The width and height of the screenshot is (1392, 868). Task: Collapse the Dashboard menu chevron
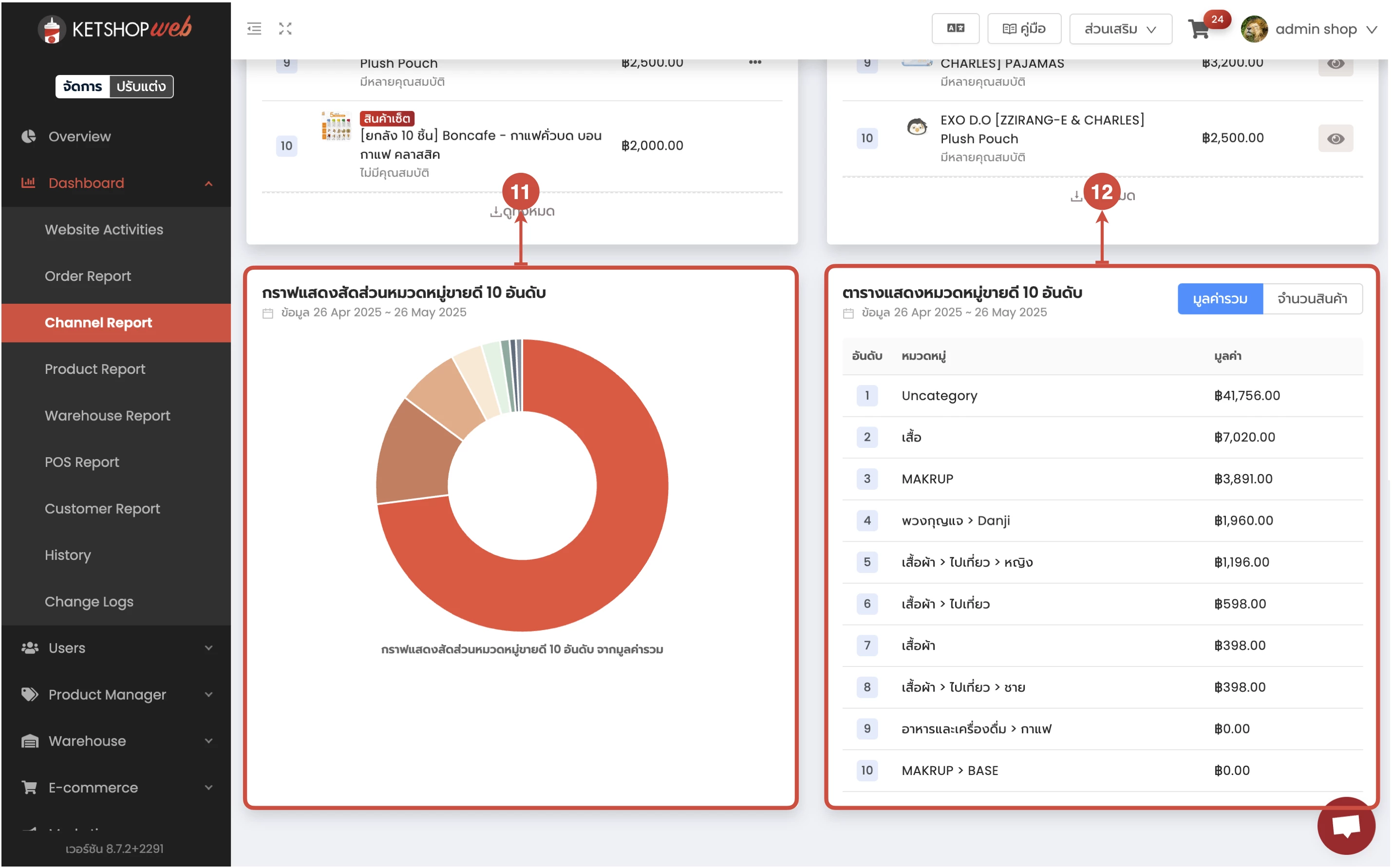click(209, 184)
